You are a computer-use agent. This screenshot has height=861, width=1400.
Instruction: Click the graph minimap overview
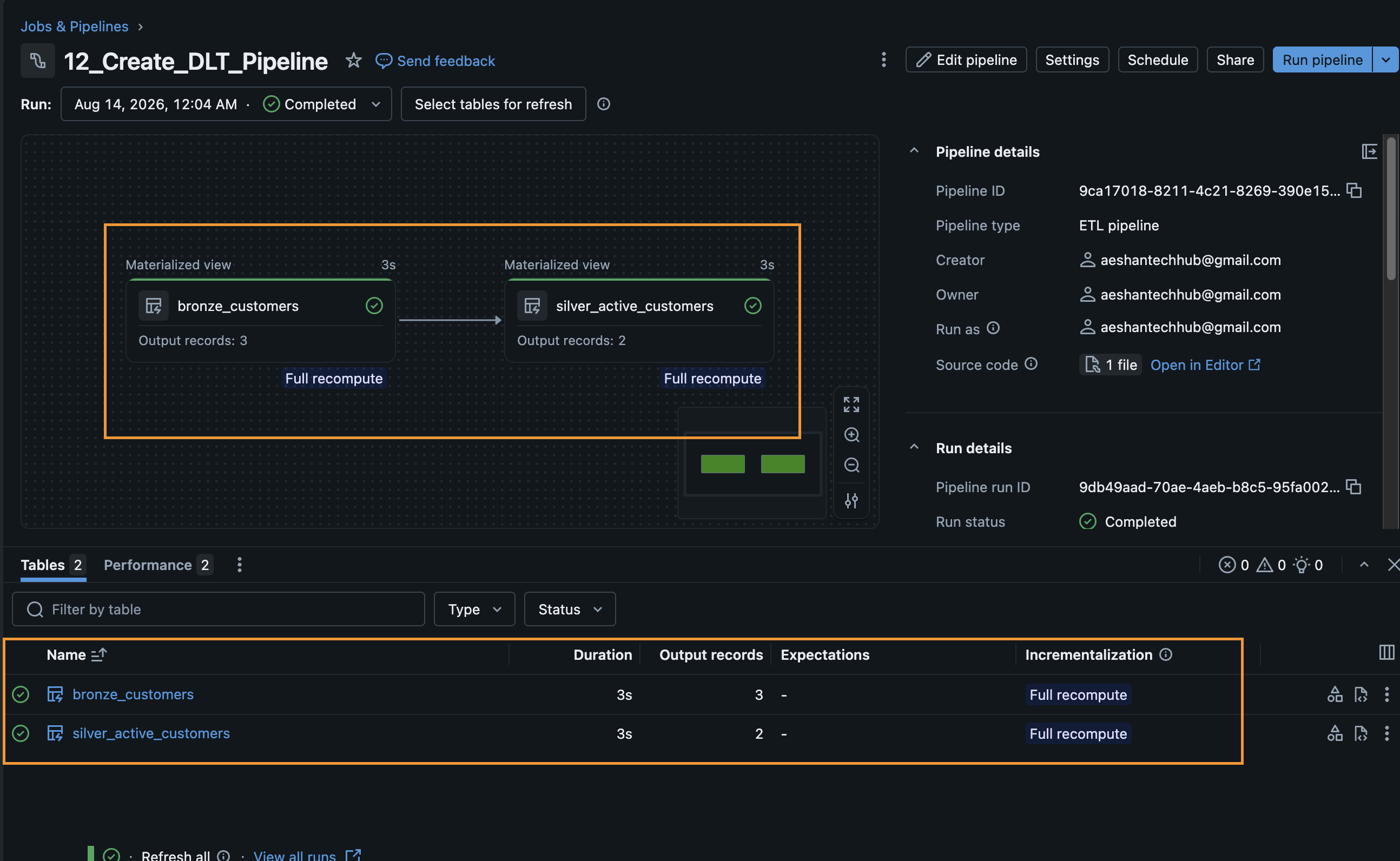click(x=752, y=463)
